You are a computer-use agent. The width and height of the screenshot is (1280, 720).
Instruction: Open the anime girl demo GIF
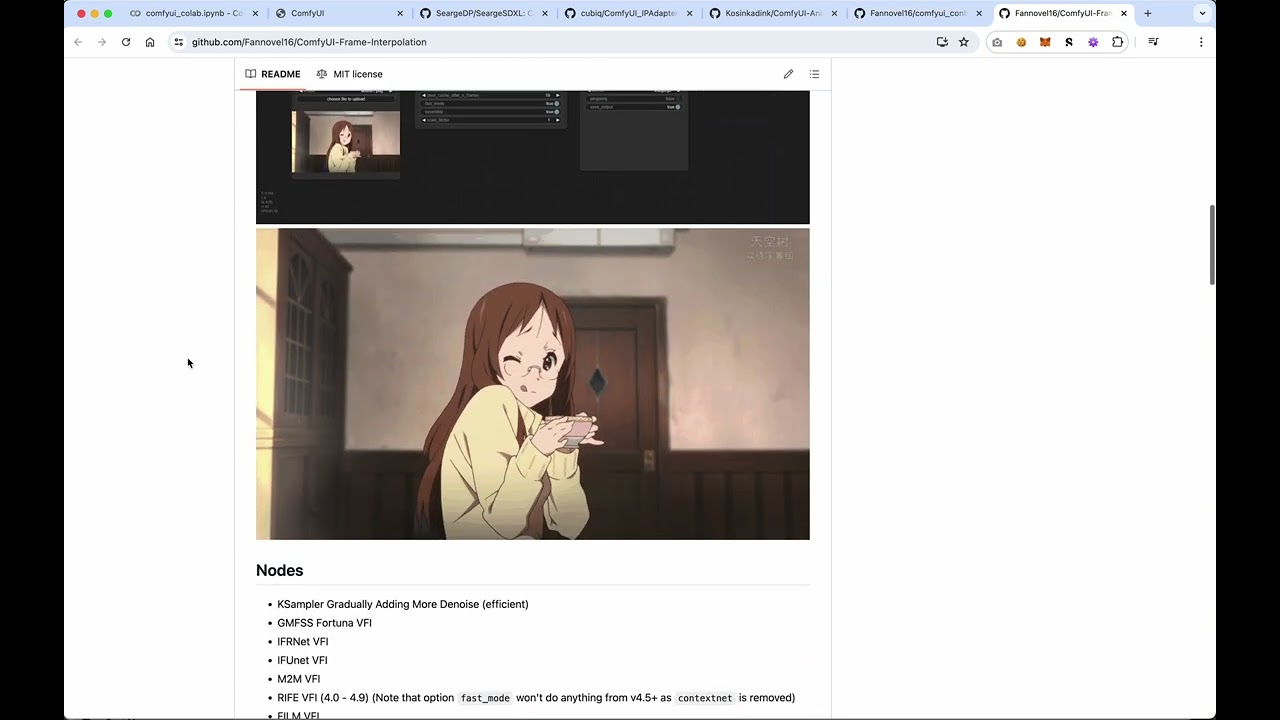532,384
